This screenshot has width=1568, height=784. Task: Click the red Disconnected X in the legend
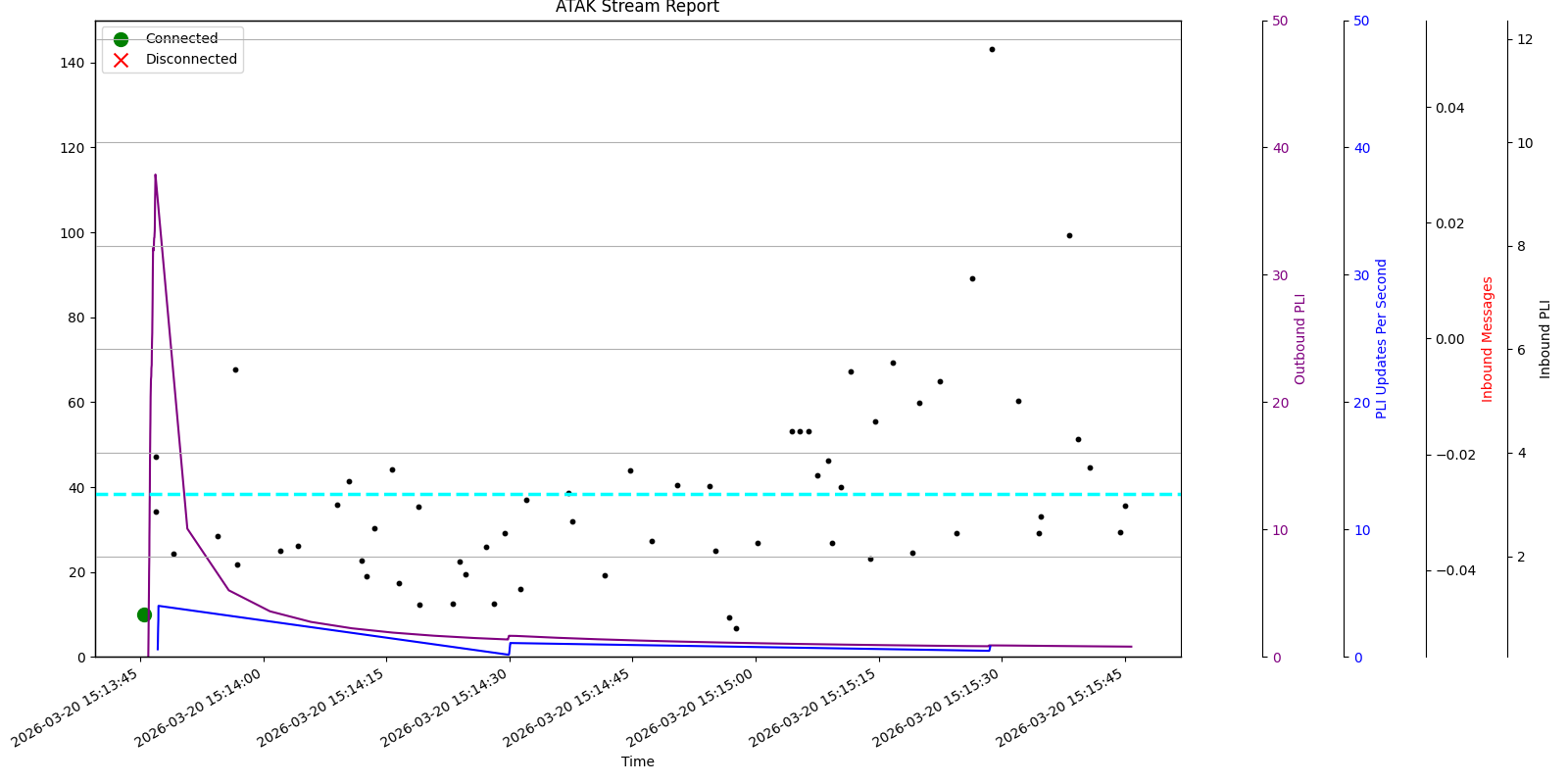pyautogui.click(x=121, y=60)
